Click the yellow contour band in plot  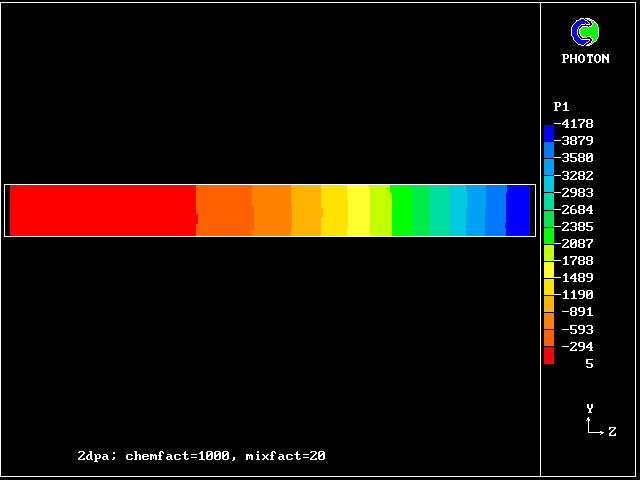click(x=358, y=210)
